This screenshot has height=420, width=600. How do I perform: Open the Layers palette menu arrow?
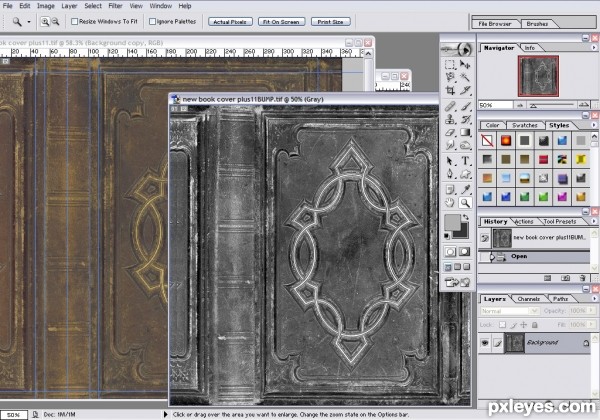point(594,298)
